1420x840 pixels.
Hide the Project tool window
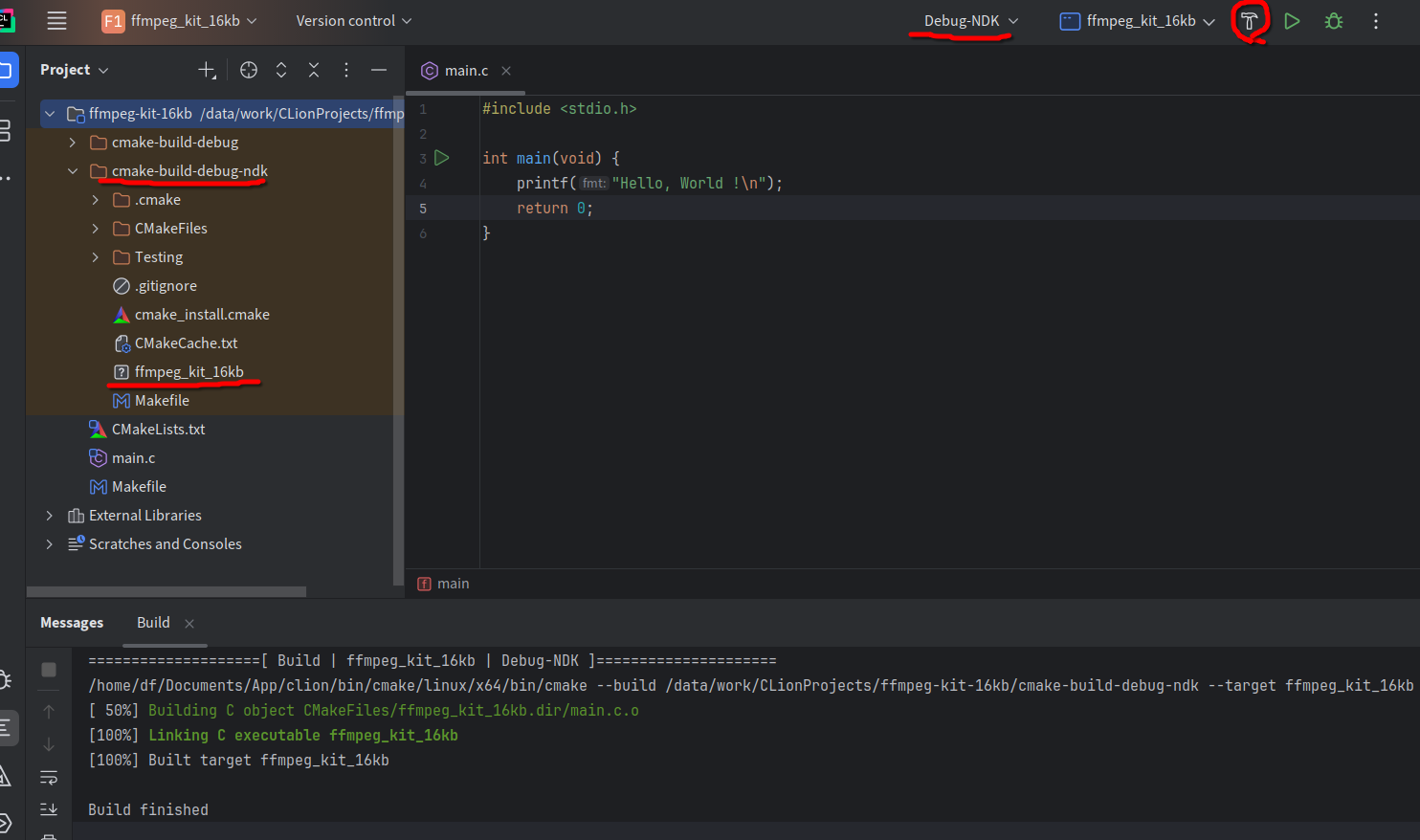point(379,70)
